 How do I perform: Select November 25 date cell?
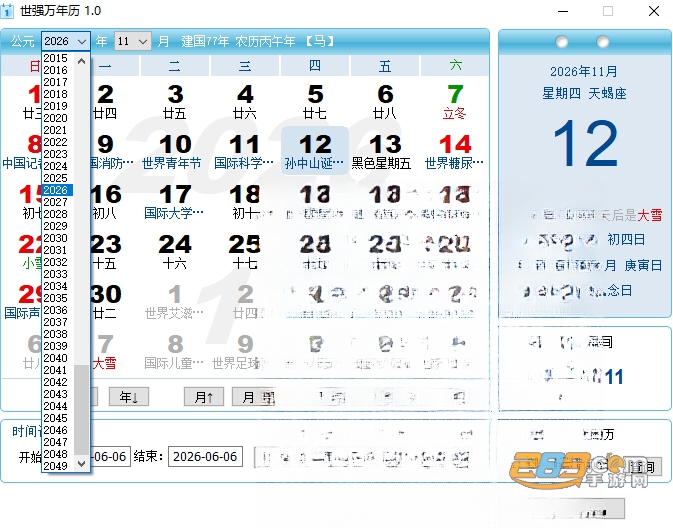[x=245, y=251]
